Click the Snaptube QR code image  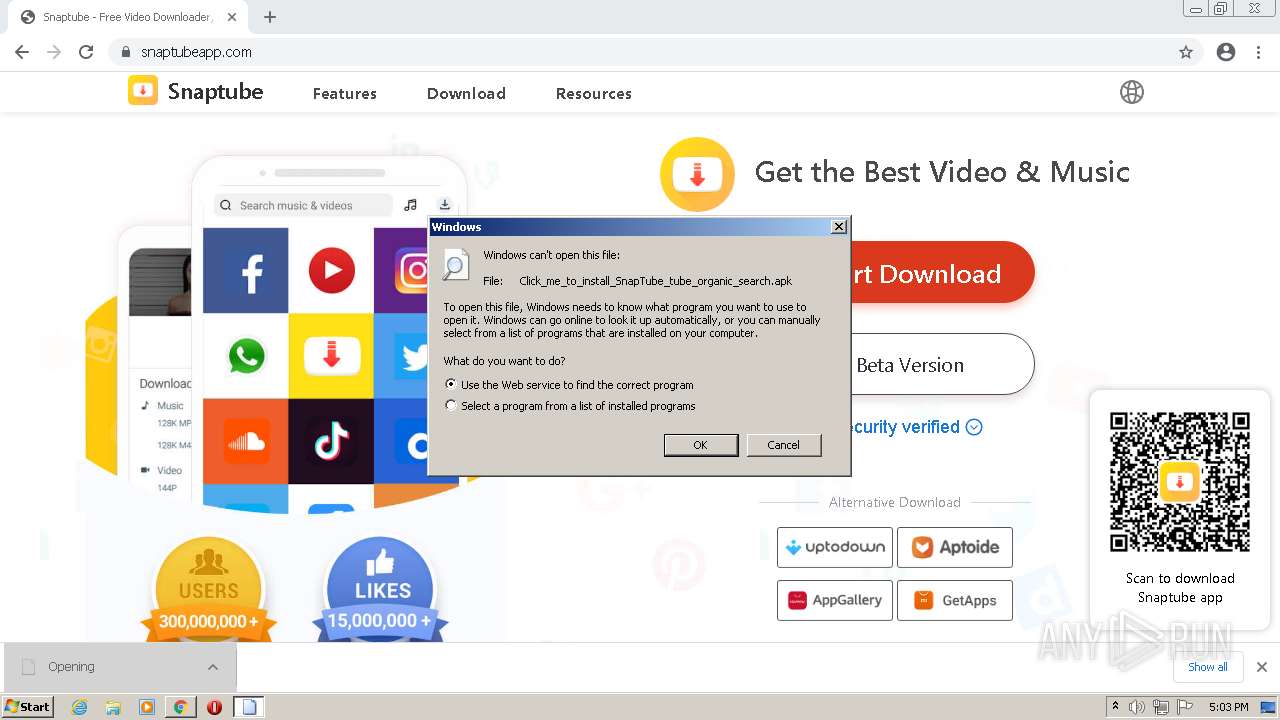coord(1180,481)
